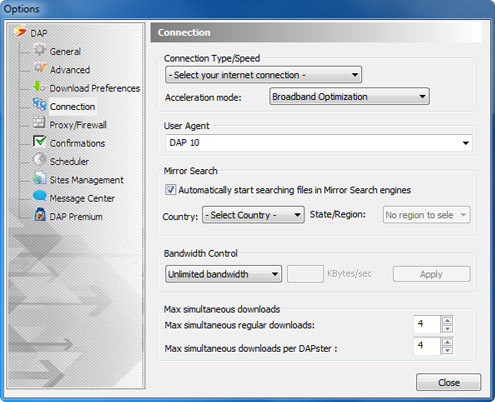This screenshot has height=402, width=495.
Task: Click the 'Country:' label
Action: pos(180,217)
